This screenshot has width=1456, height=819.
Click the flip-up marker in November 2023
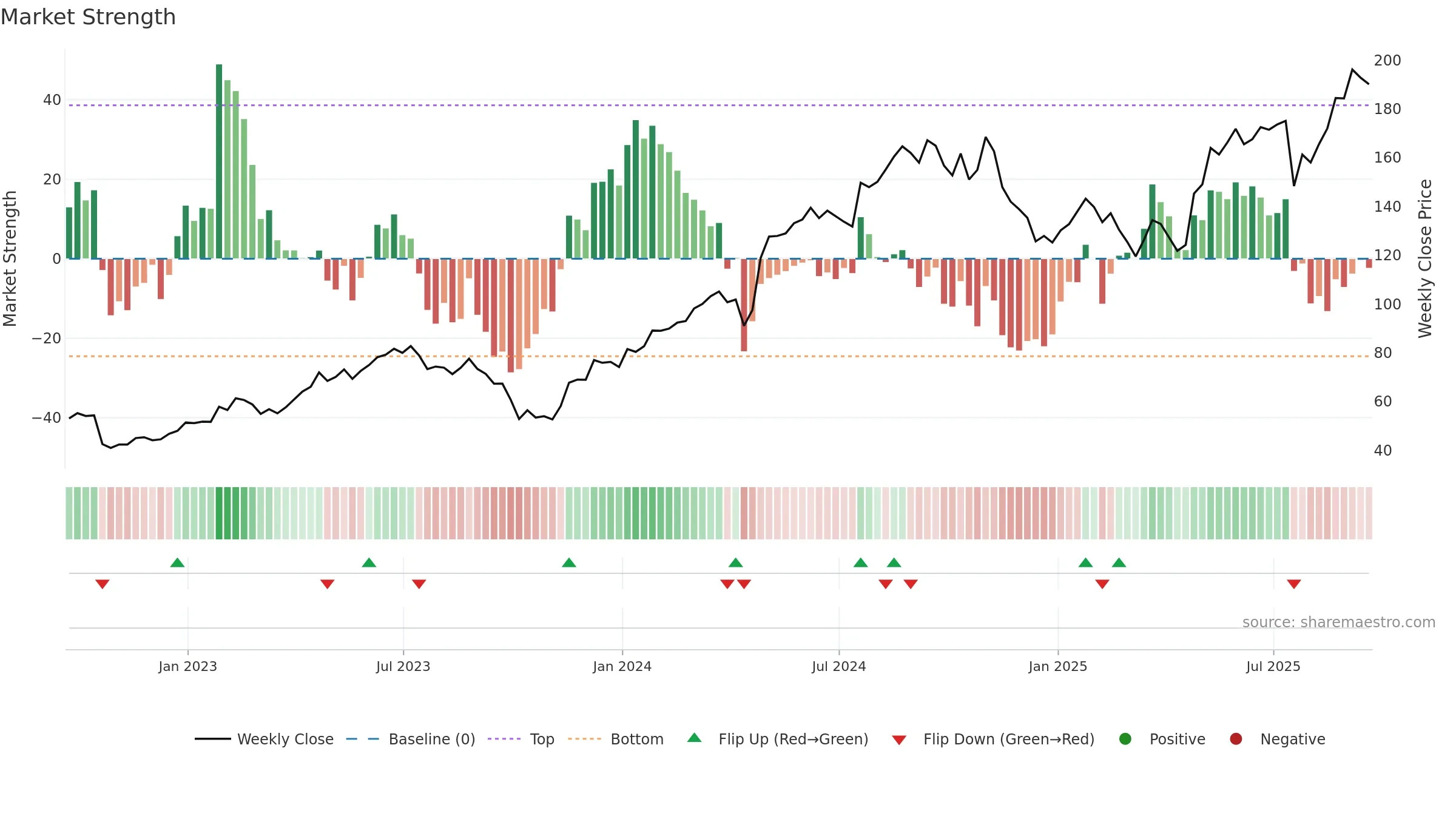(x=569, y=562)
